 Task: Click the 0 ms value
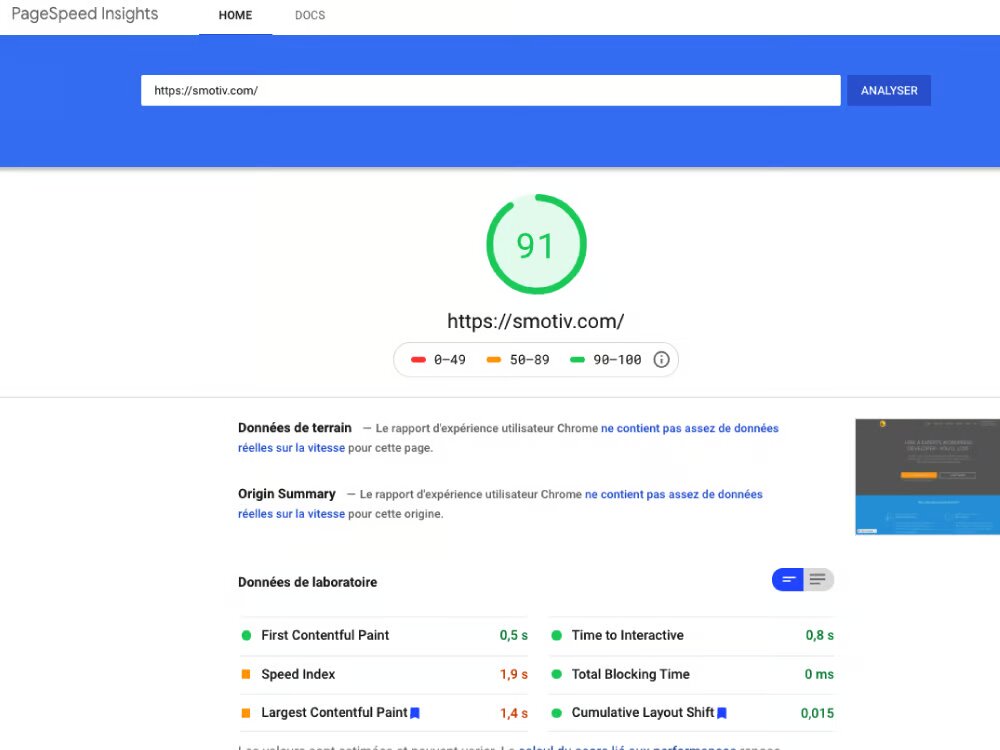(x=819, y=674)
